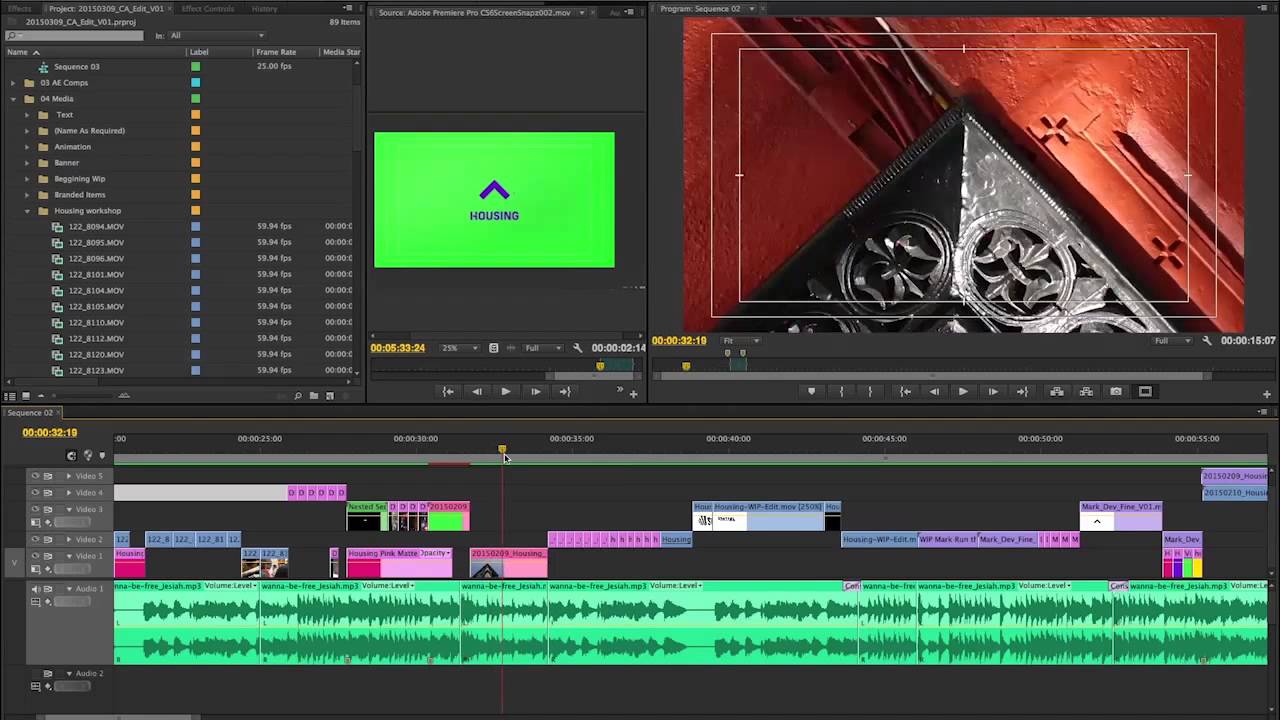This screenshot has width=1280, height=720.
Task: Click timeline playhead marker
Action: (502, 450)
